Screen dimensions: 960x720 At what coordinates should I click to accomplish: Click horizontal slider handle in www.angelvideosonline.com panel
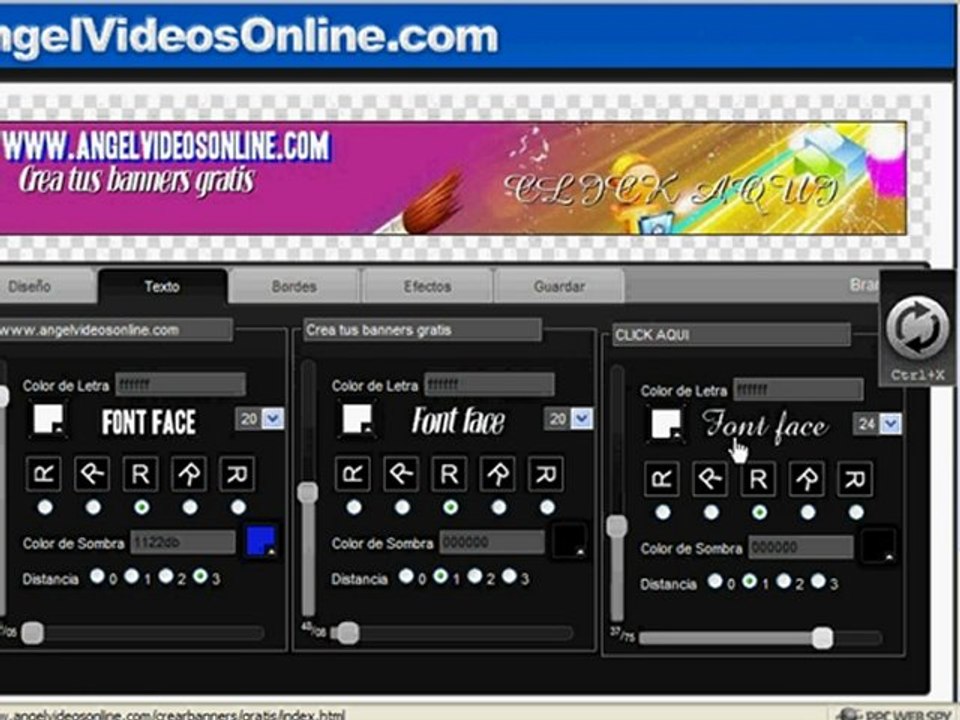pyautogui.click(x=32, y=633)
